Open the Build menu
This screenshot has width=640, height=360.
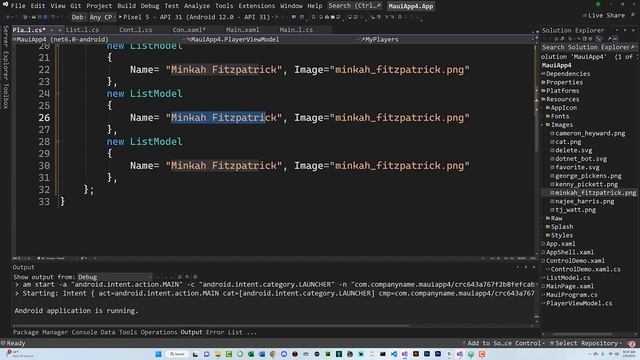(127, 6)
